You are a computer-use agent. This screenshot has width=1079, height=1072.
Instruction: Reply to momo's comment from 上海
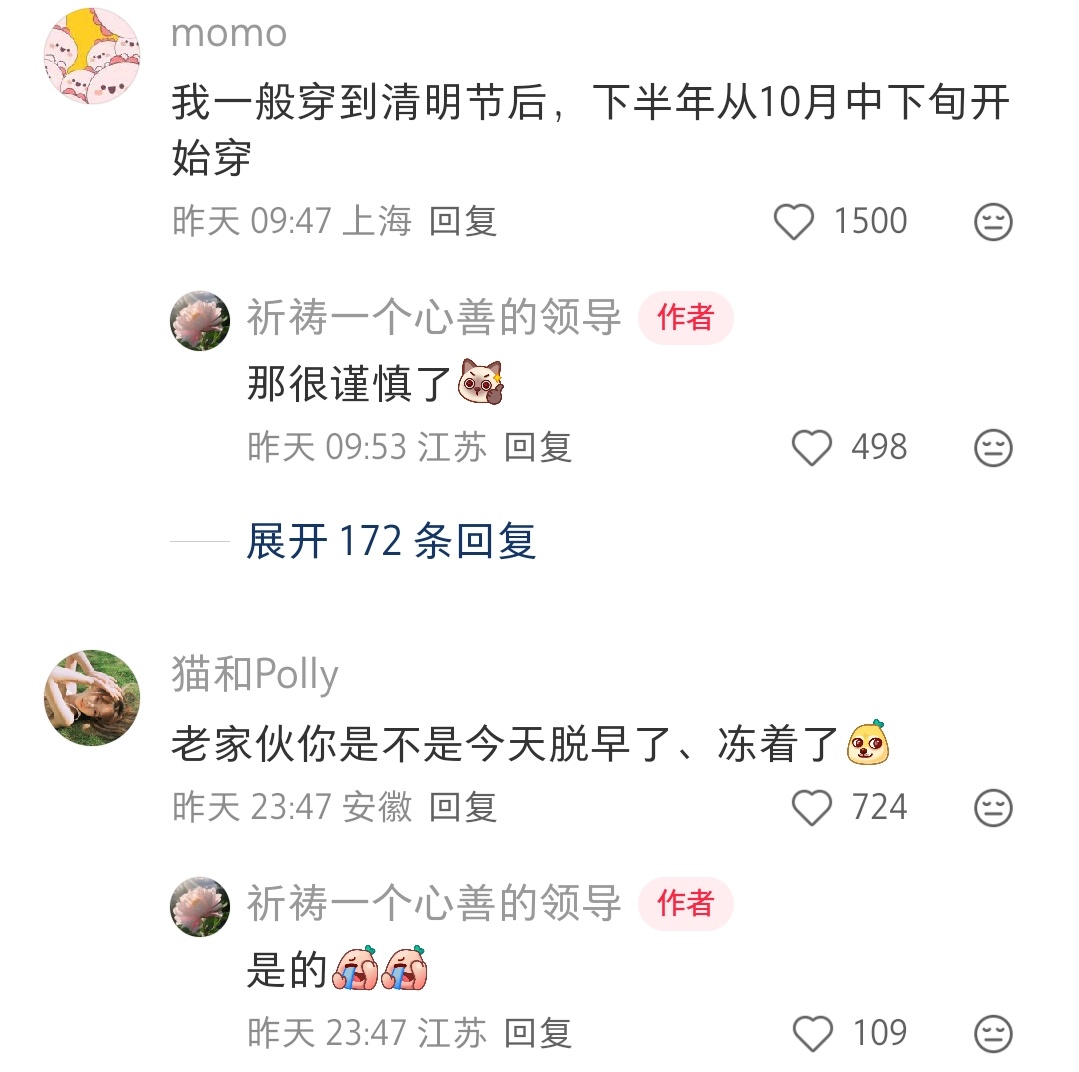[462, 222]
